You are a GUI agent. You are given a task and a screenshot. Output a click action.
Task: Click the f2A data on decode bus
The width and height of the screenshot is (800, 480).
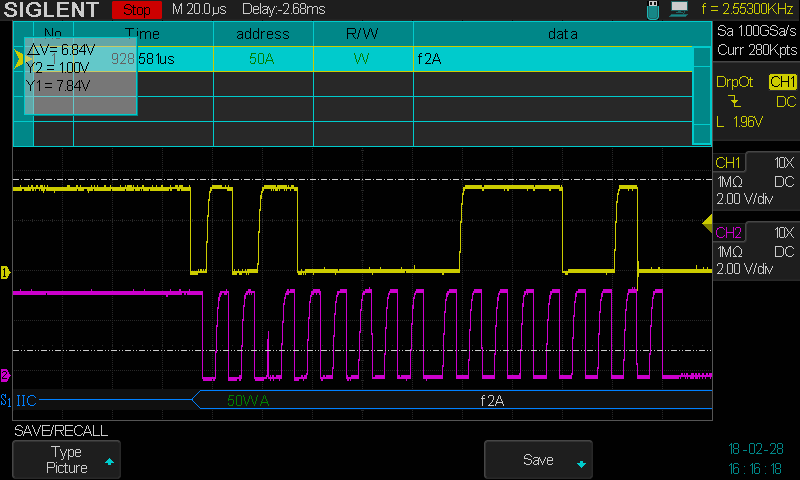(x=492, y=401)
